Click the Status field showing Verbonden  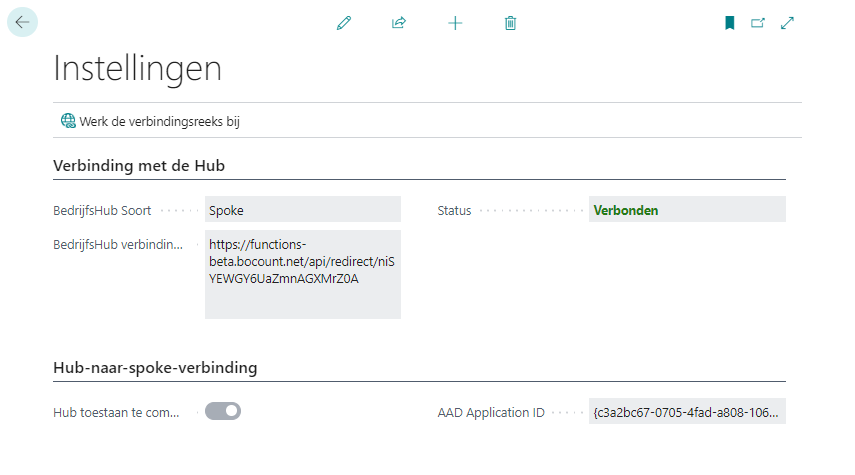[687, 210]
